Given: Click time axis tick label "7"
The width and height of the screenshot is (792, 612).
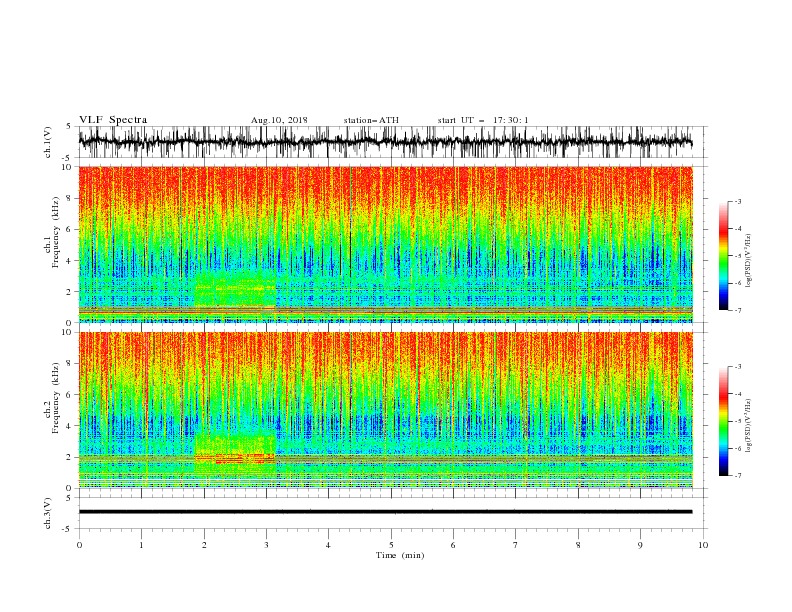Looking at the screenshot, I should (x=516, y=545).
